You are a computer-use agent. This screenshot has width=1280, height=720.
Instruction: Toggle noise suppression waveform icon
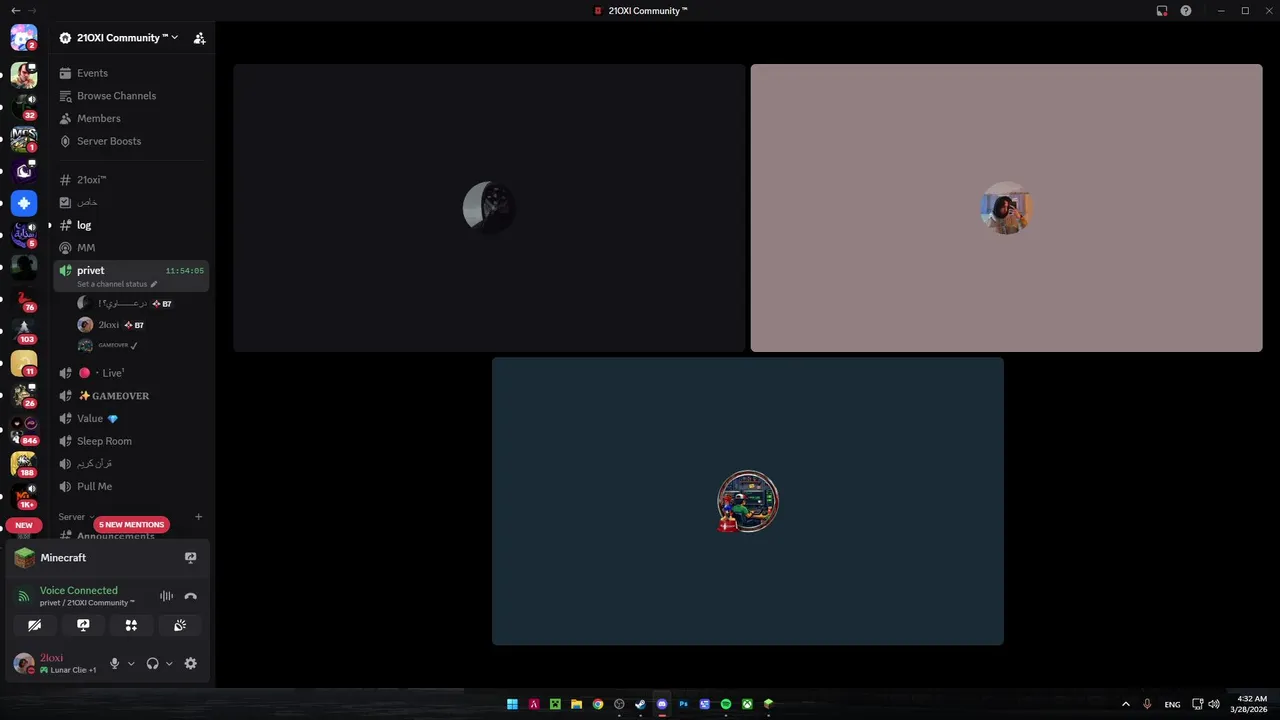click(166, 597)
